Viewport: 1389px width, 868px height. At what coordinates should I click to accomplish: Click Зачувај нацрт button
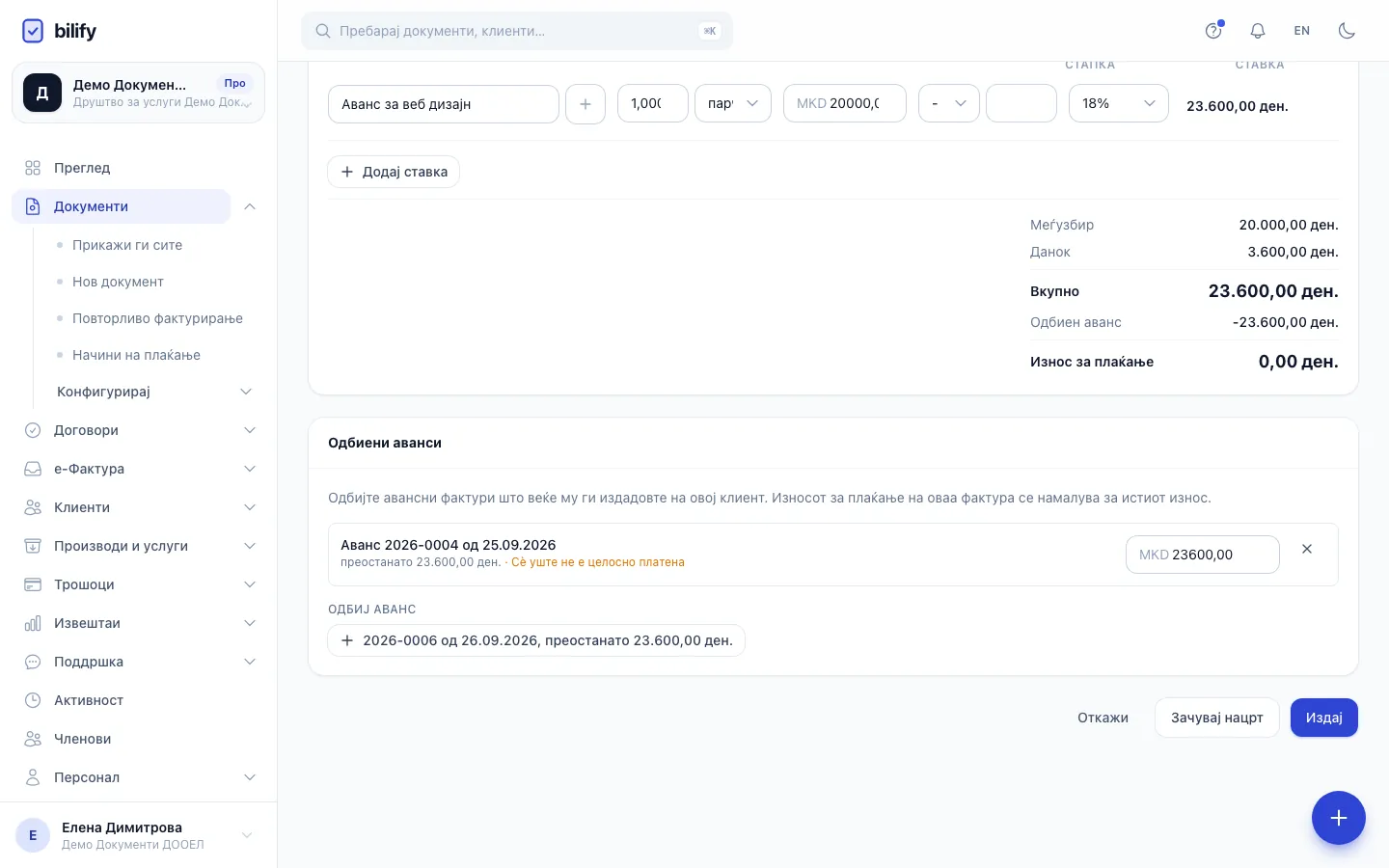[x=1217, y=718]
